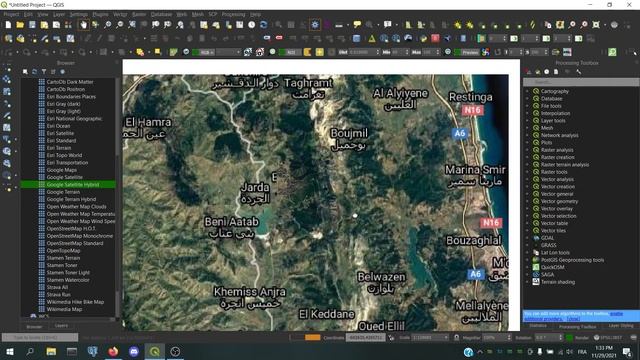Open the Temporal Controller clock icon
The image size is (640, 360).
252,25
